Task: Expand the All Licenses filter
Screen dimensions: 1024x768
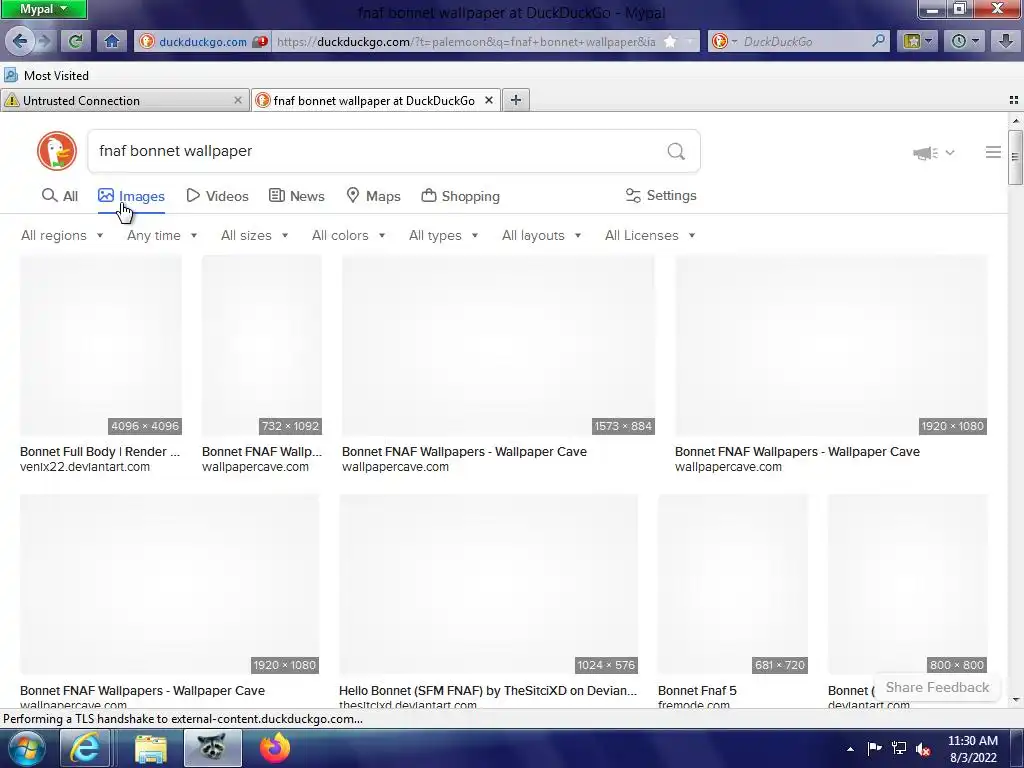Action: (x=650, y=235)
